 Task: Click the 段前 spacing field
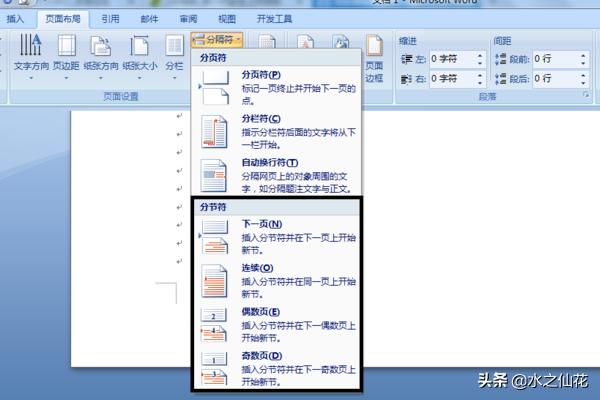(x=556, y=59)
